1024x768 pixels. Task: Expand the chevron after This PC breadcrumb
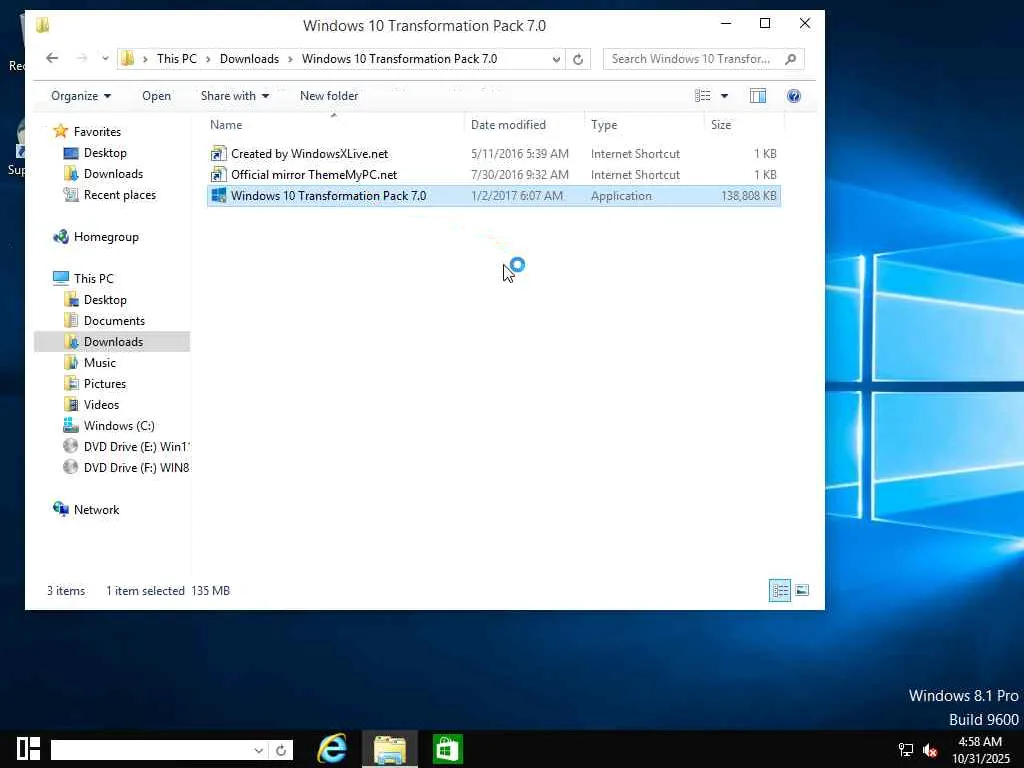click(x=208, y=59)
